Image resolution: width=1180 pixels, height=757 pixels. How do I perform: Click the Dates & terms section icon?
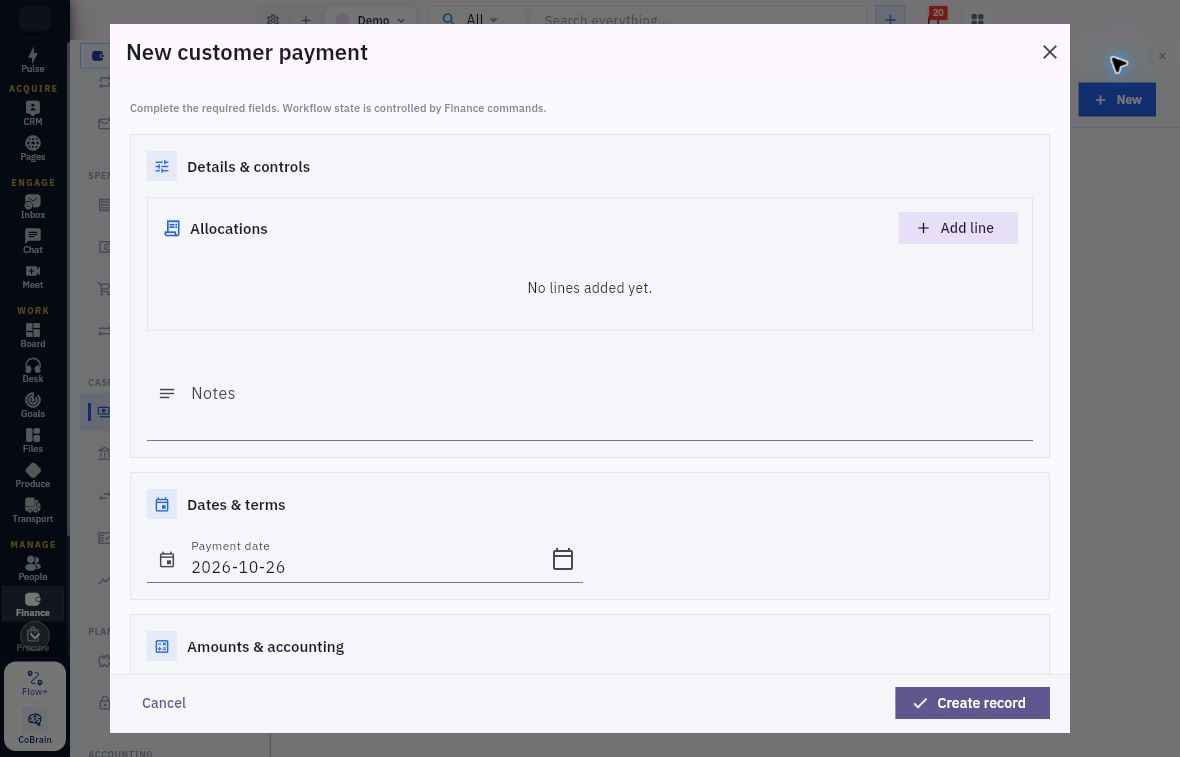[162, 504]
